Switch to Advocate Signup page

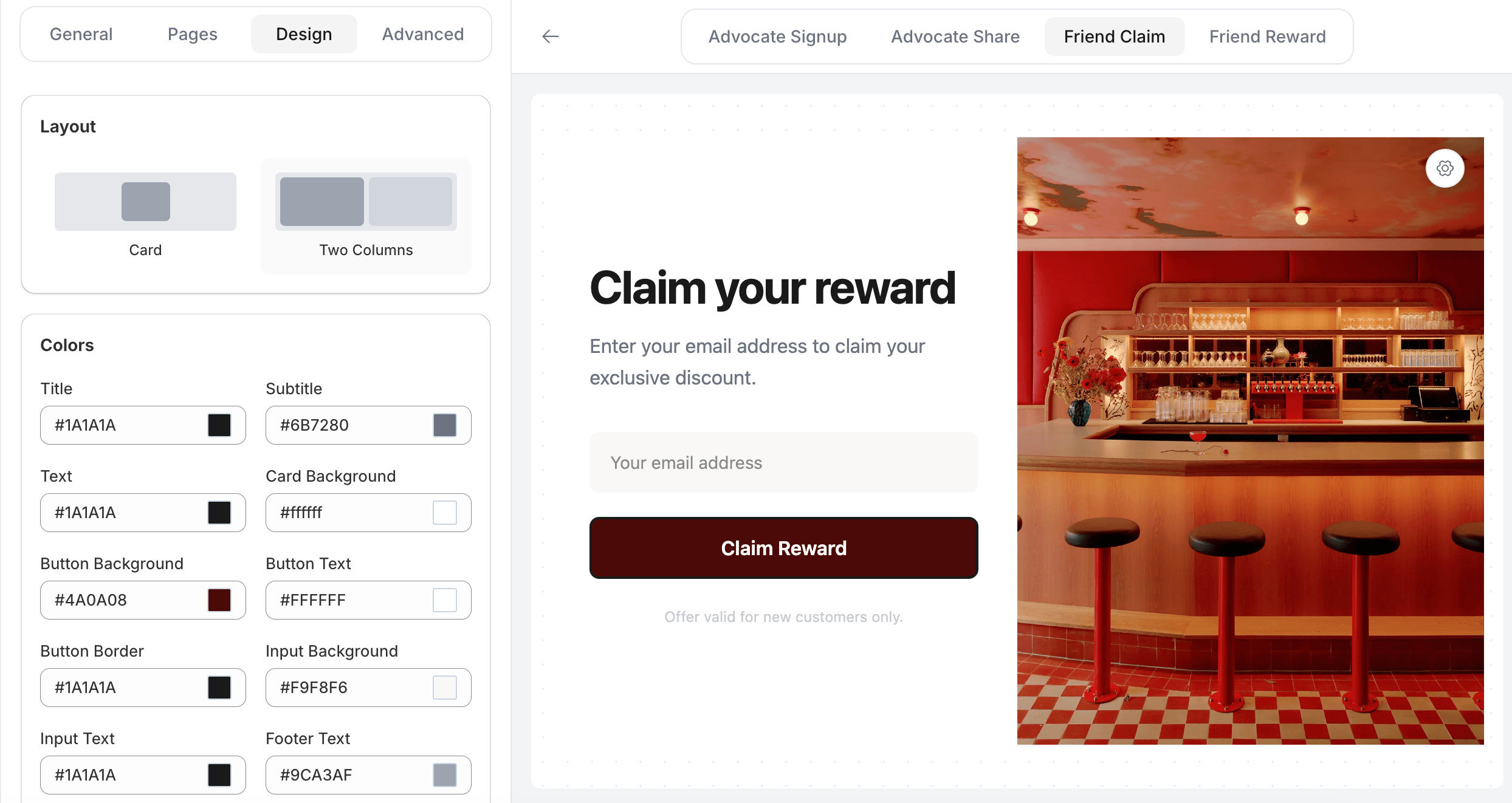click(x=777, y=36)
